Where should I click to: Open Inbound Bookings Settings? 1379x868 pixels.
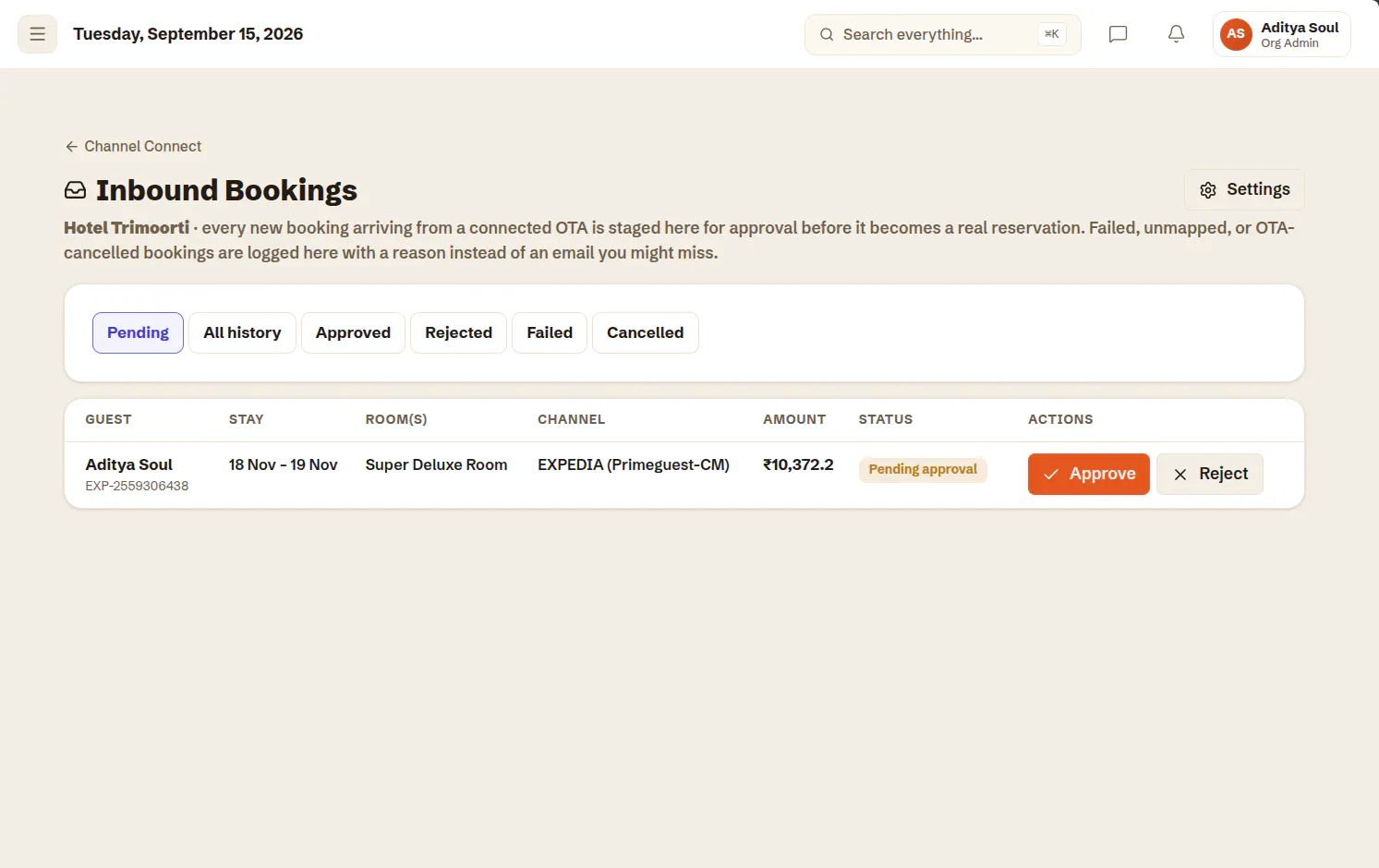tap(1244, 189)
